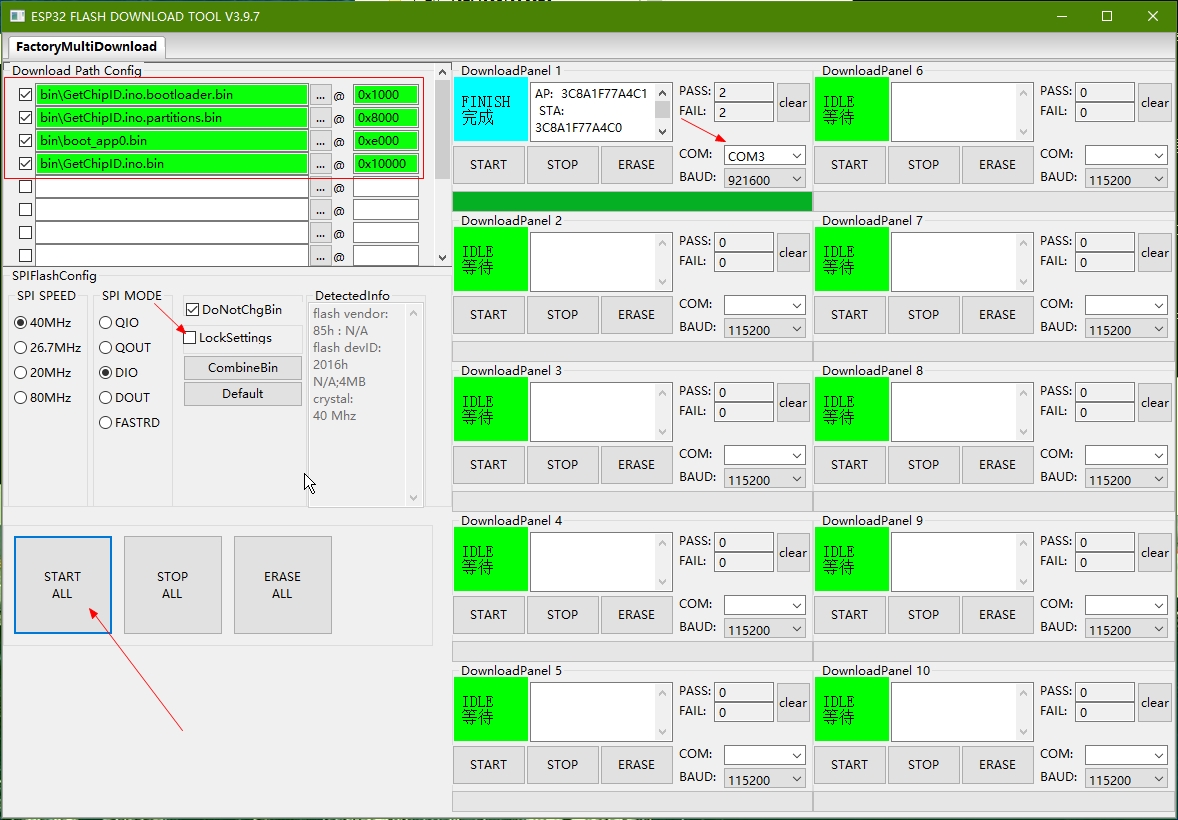Click START ALL
The image size is (1178, 820).
[x=62, y=585]
